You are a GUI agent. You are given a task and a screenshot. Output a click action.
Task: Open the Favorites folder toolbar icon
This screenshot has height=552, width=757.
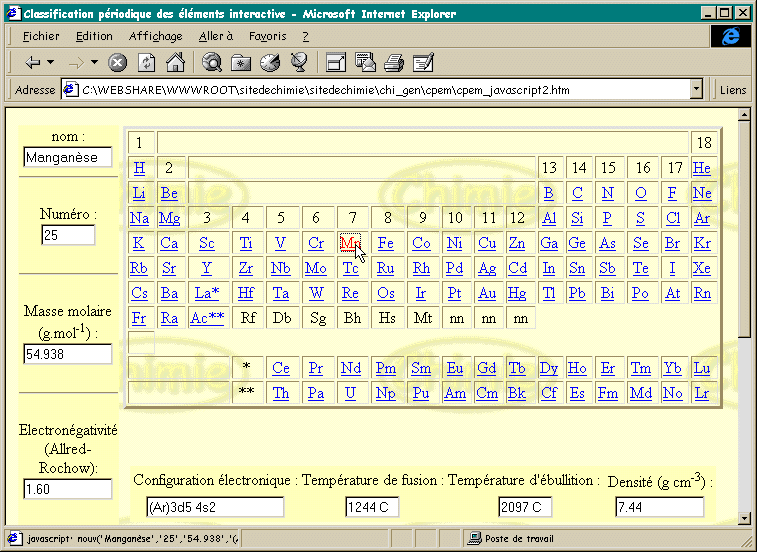(240, 62)
